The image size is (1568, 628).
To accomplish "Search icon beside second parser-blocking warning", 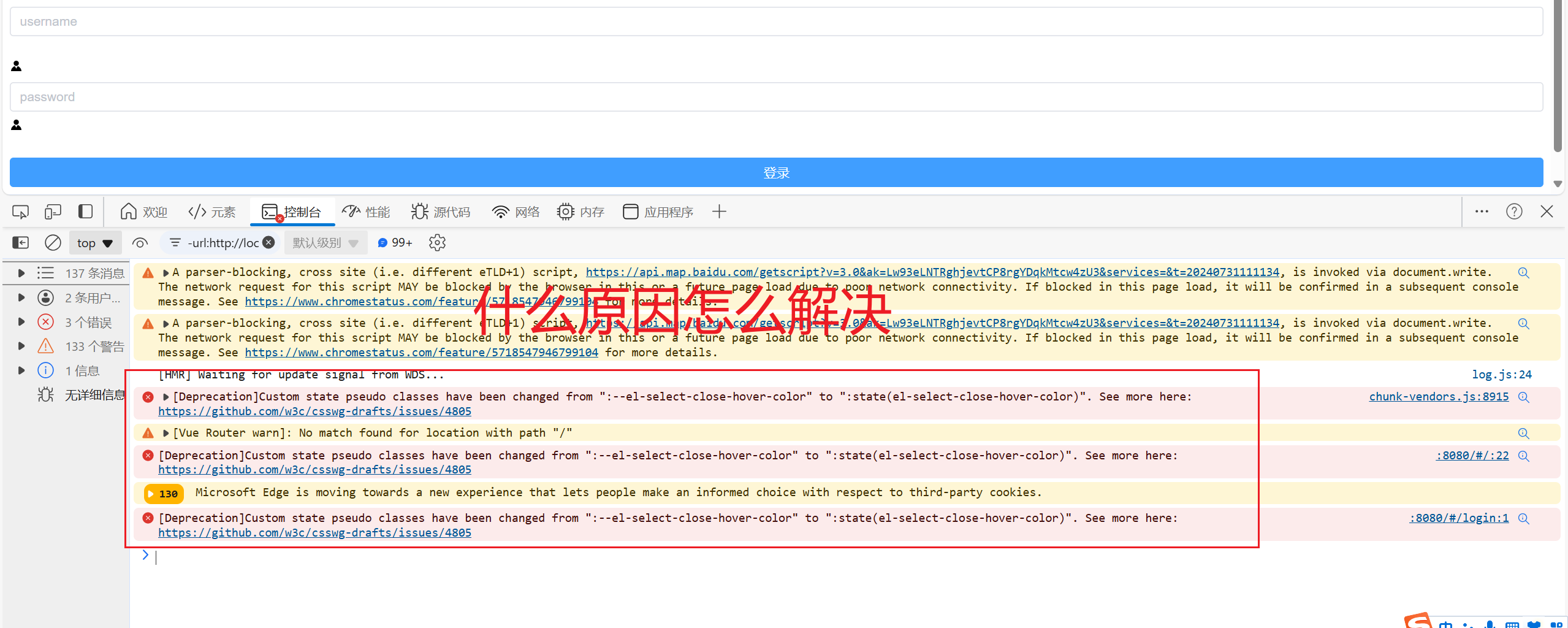I will [1523, 324].
